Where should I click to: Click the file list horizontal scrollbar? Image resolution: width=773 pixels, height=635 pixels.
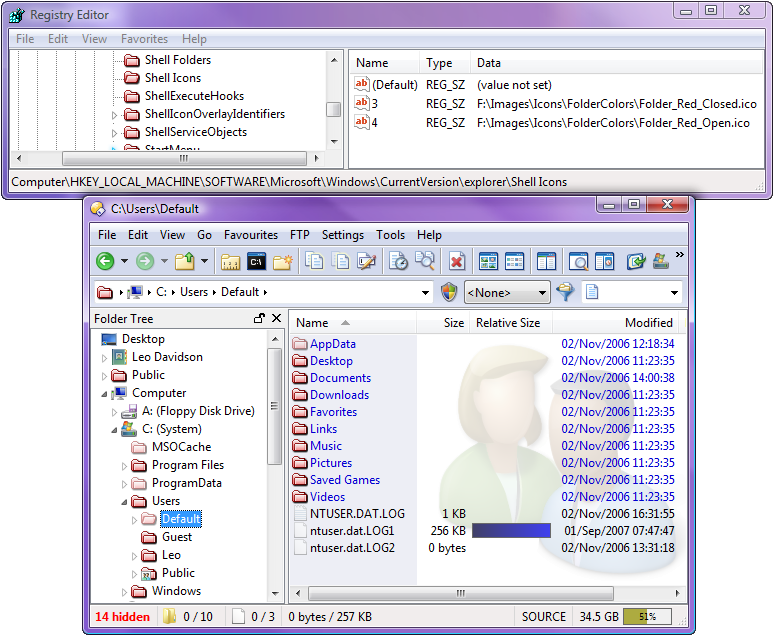pyautogui.click(x=460, y=593)
